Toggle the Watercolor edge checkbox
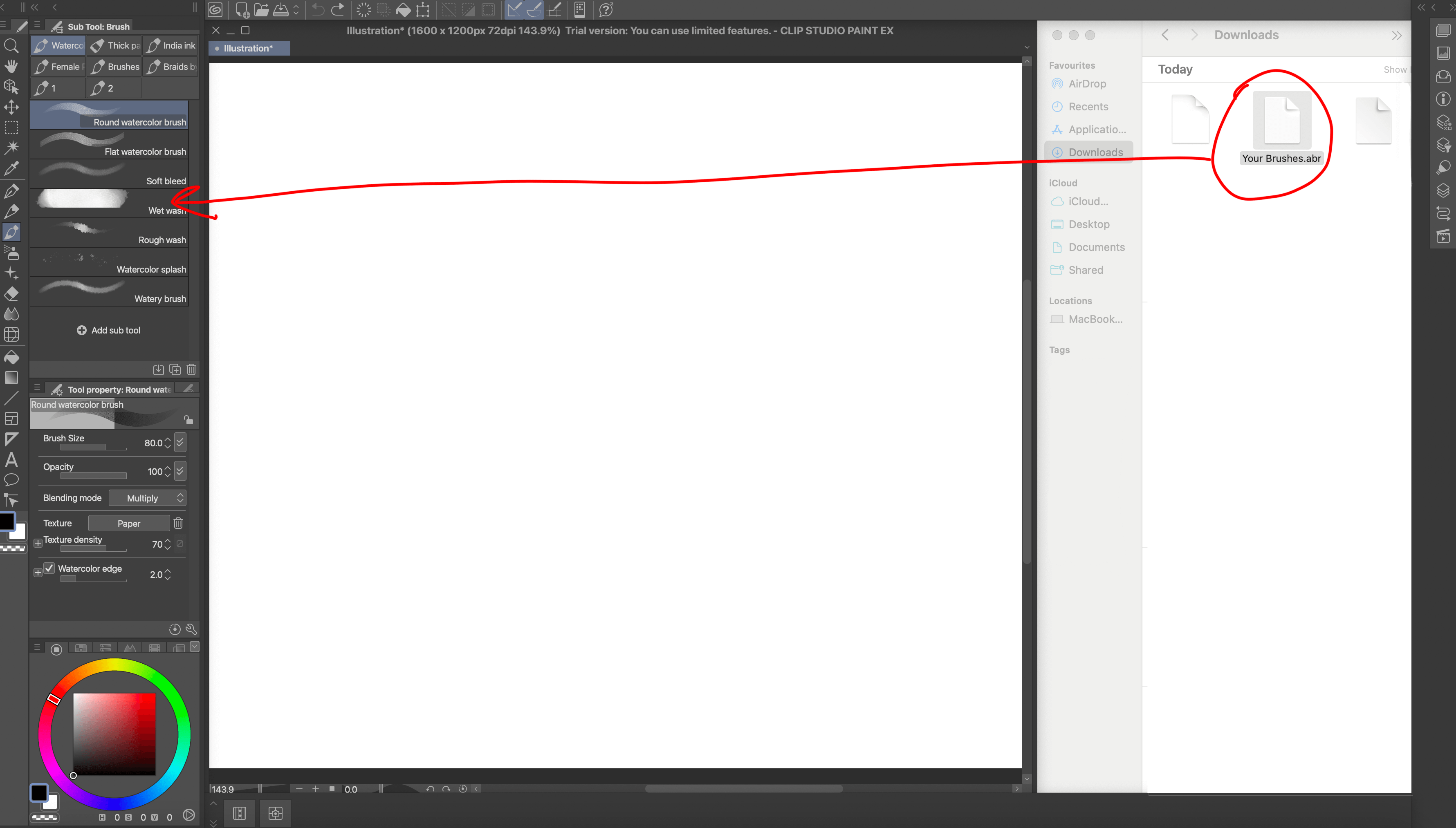1456x828 pixels. pos(50,568)
